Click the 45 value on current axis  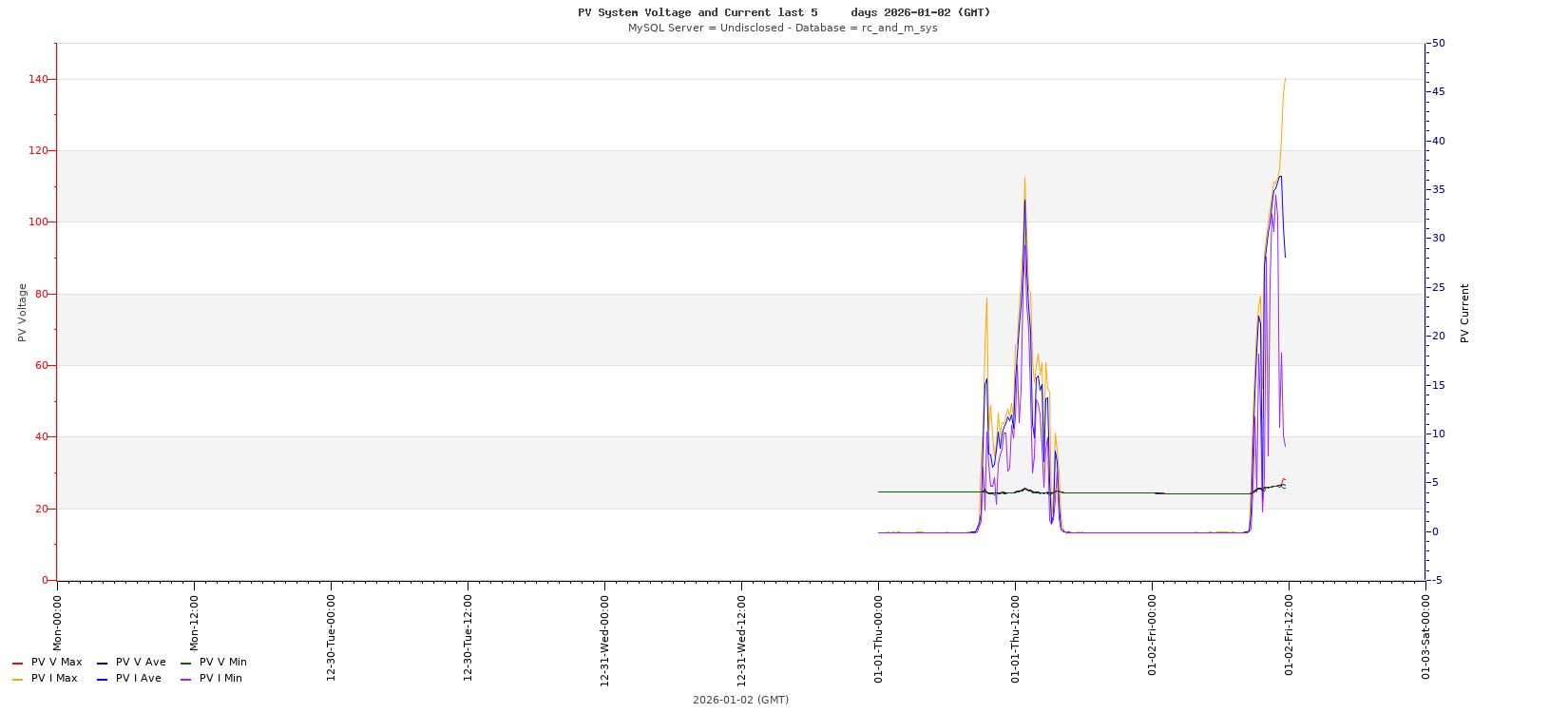[x=1439, y=92]
